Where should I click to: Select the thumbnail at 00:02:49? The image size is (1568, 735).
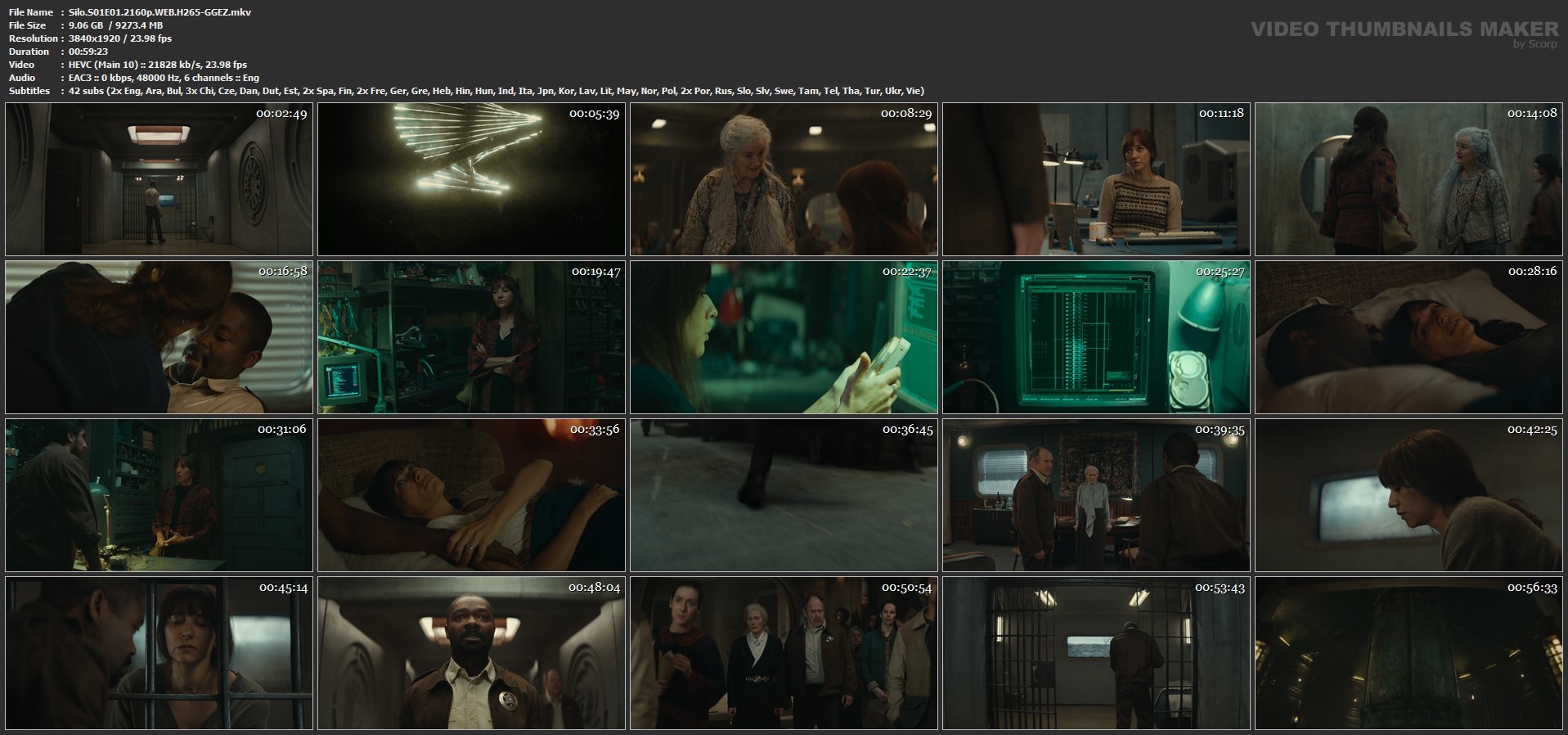coord(159,179)
